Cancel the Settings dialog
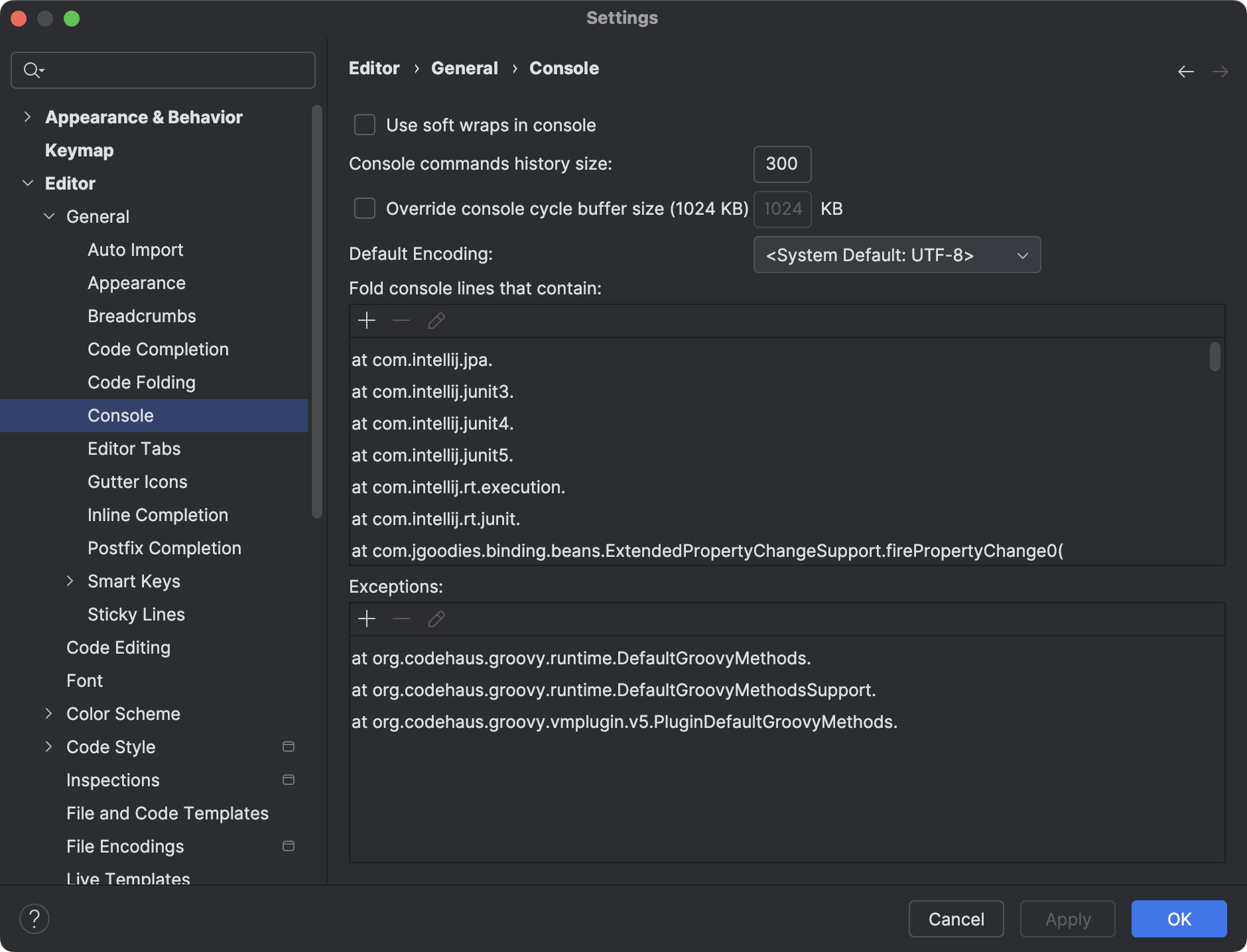 955,919
